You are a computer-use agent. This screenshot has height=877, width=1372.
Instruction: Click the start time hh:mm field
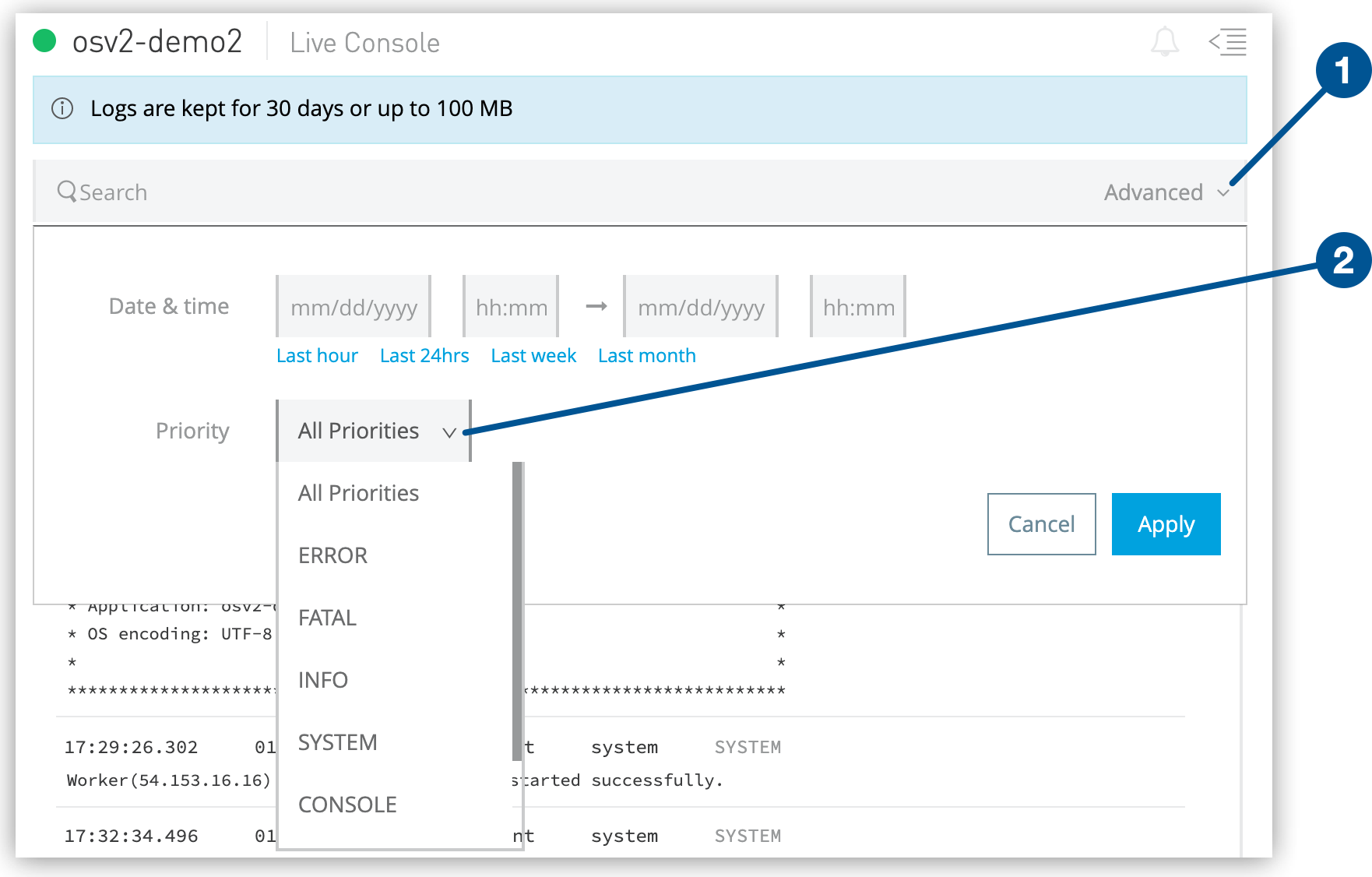click(x=510, y=306)
